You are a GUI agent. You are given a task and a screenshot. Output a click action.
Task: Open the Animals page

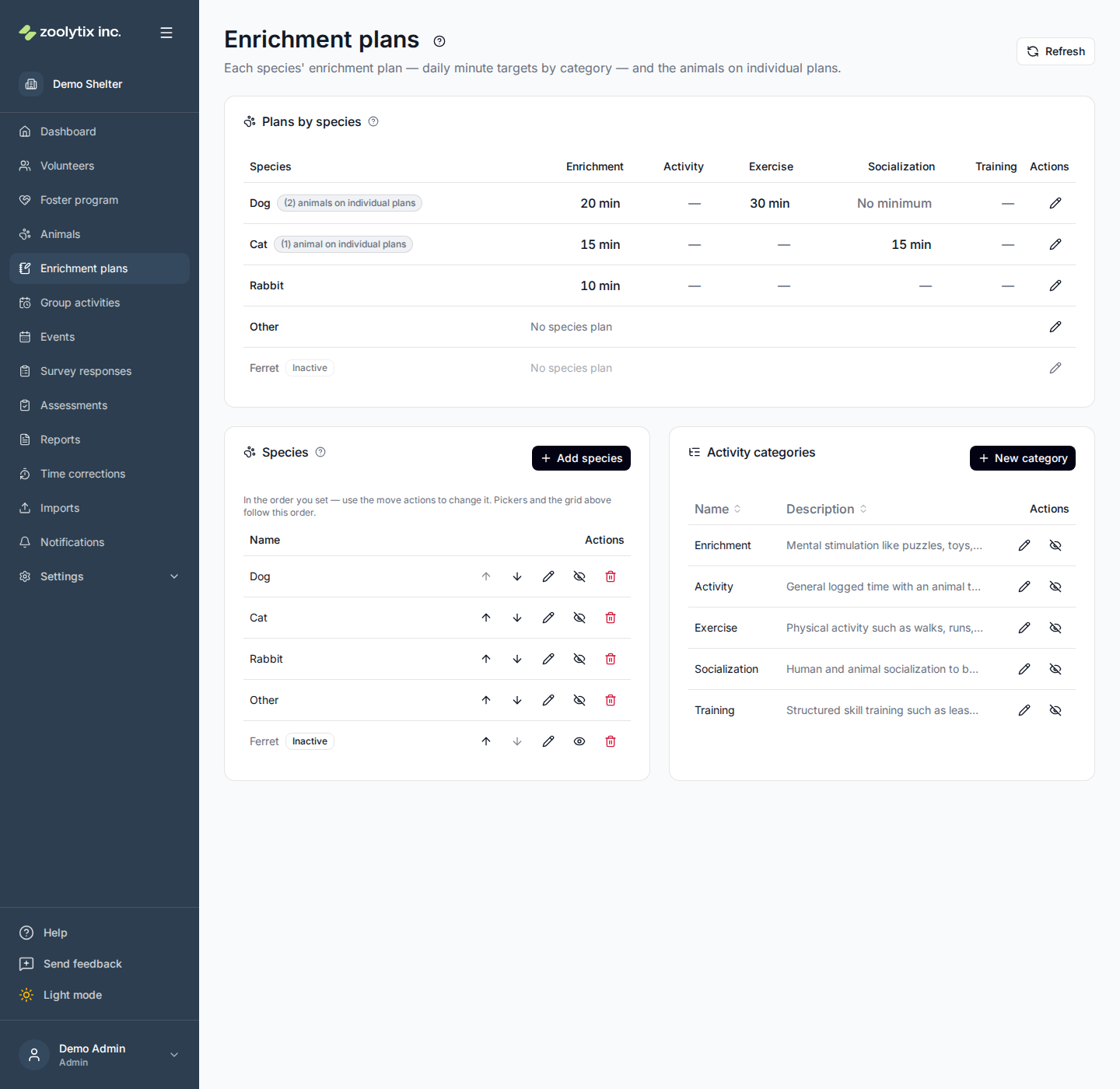click(x=100, y=234)
